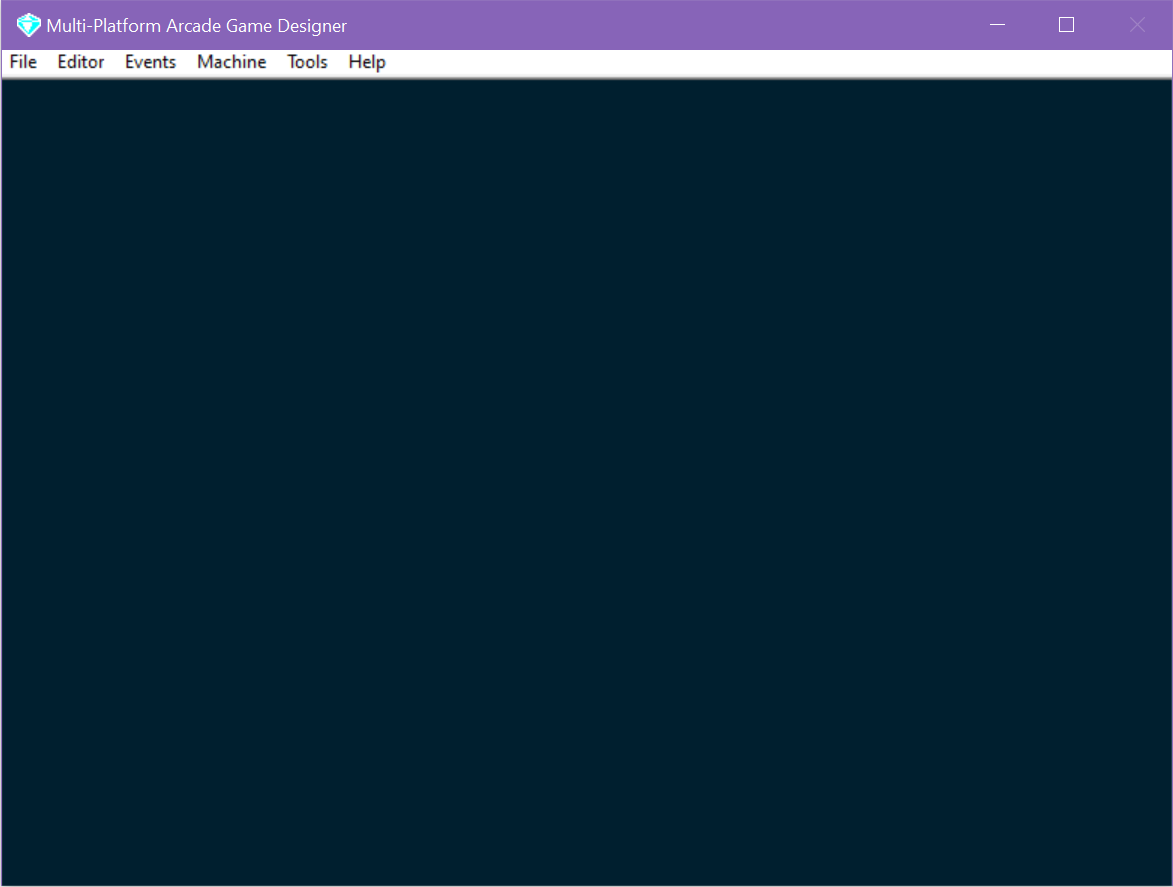Open the Tools menu
Viewport: 1173px width, 887px height.
(307, 62)
